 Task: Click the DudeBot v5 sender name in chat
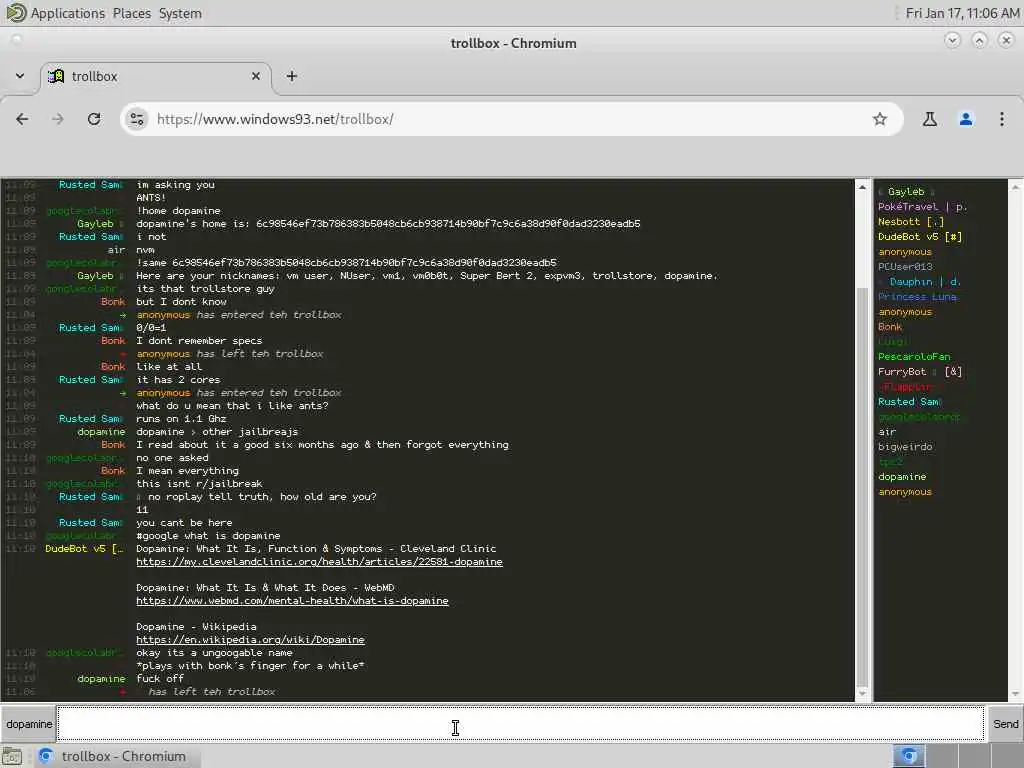point(84,549)
